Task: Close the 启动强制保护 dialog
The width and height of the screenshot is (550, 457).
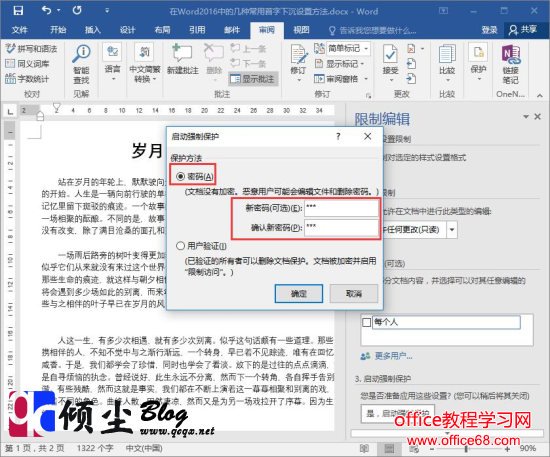Action: coord(368,136)
